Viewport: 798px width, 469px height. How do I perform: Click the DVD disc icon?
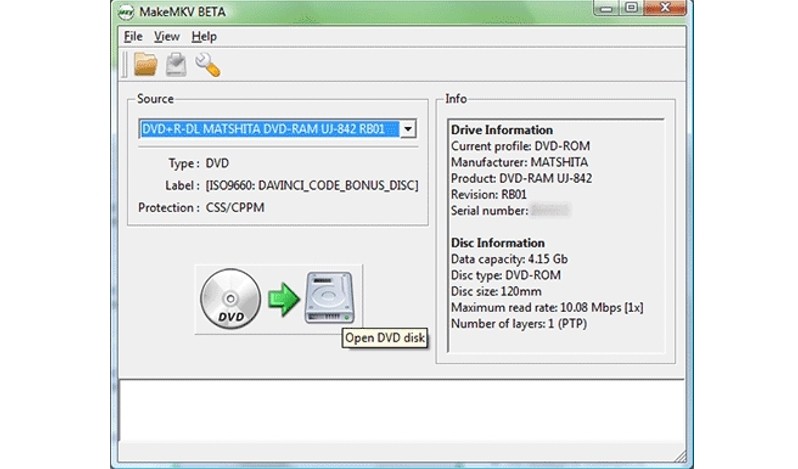[x=229, y=299]
